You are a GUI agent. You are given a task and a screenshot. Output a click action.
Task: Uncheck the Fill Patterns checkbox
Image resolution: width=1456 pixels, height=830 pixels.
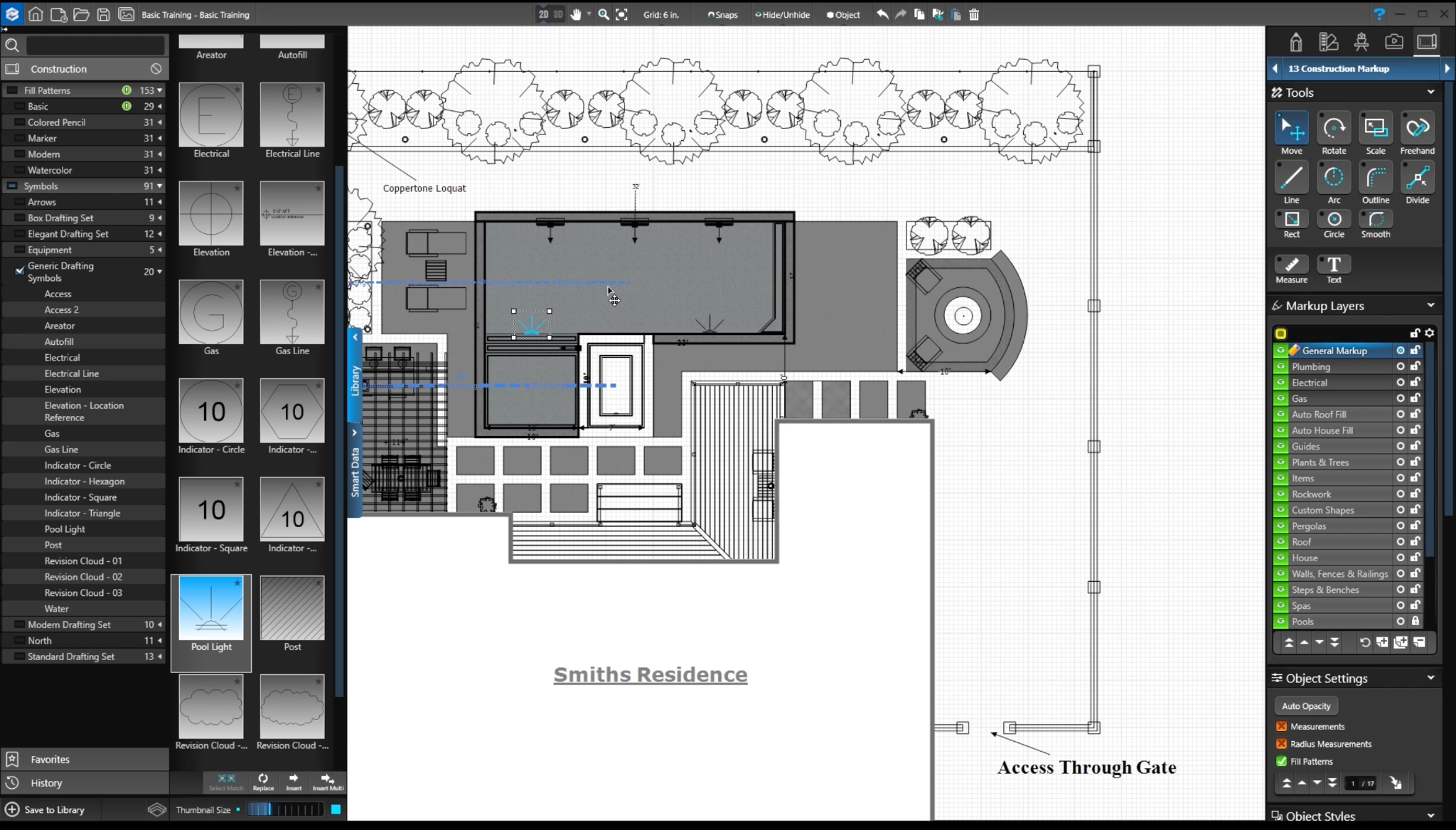pyautogui.click(x=1281, y=761)
